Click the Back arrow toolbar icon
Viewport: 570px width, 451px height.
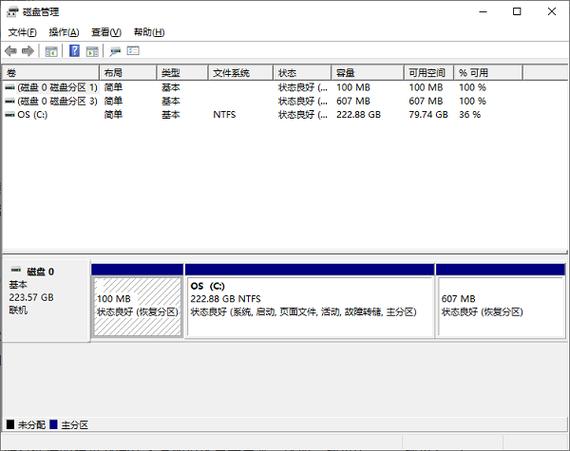click(11, 51)
